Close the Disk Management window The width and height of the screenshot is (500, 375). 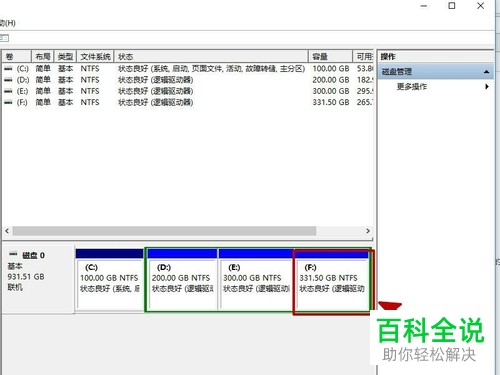coord(480,6)
